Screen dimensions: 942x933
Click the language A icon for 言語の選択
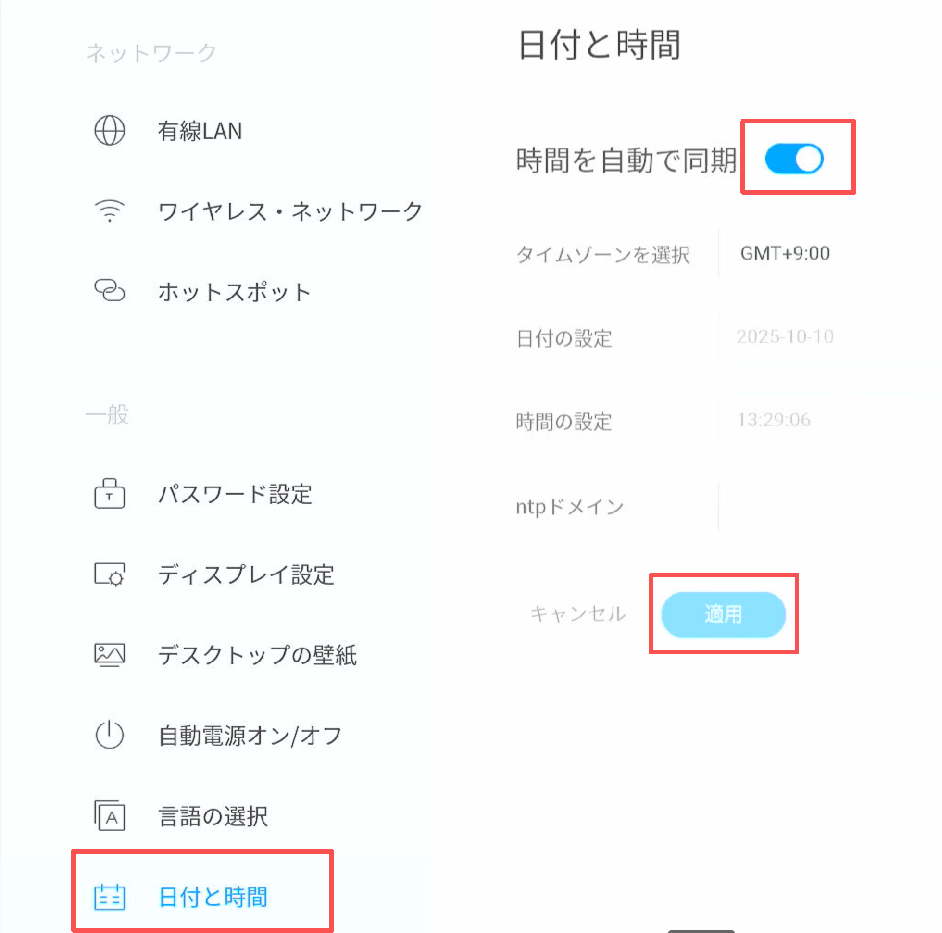[110, 815]
